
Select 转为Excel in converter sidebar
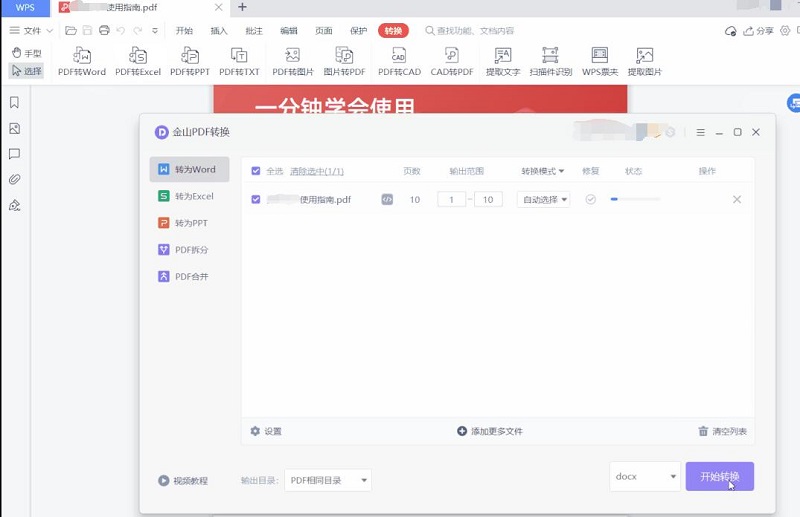tap(189, 196)
